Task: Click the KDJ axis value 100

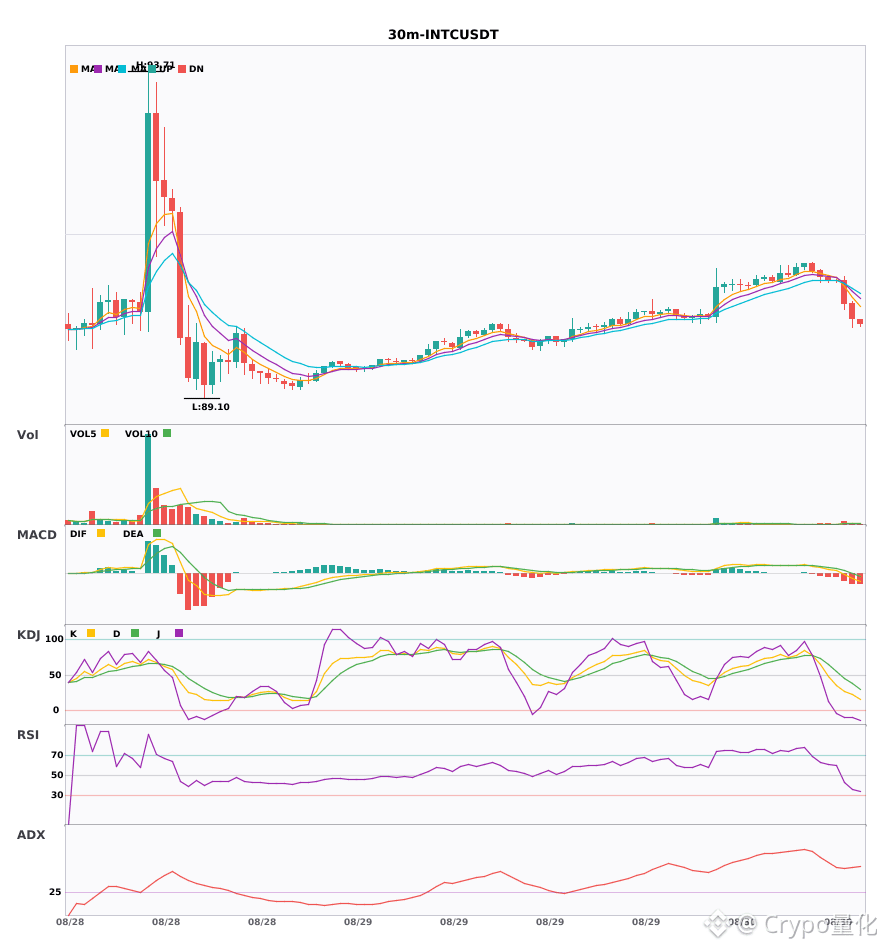Action: coord(54,639)
